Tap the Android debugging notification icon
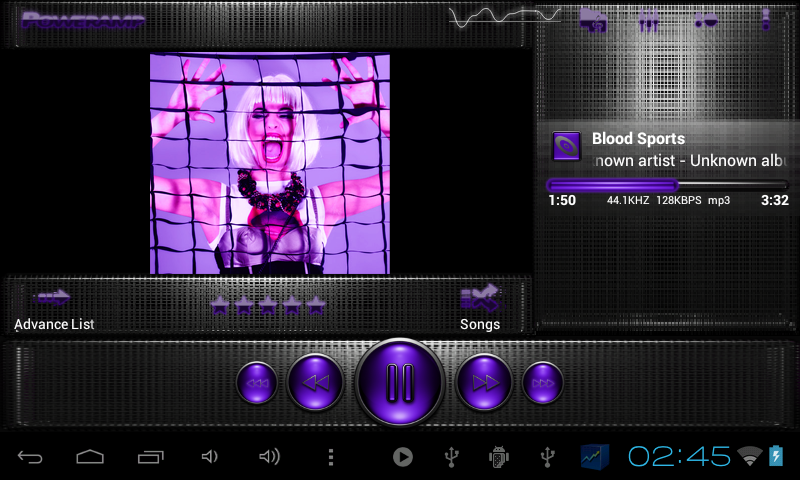The height and width of the screenshot is (480, 800). click(x=498, y=457)
